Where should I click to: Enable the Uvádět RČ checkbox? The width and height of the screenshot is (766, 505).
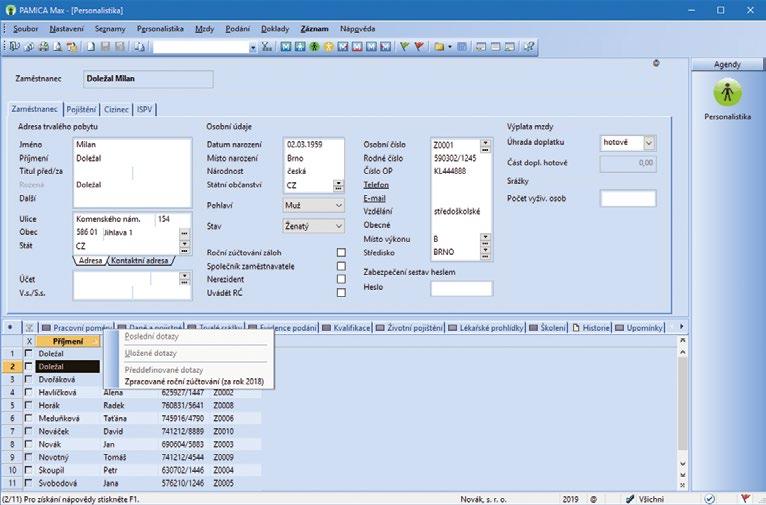pos(341,293)
